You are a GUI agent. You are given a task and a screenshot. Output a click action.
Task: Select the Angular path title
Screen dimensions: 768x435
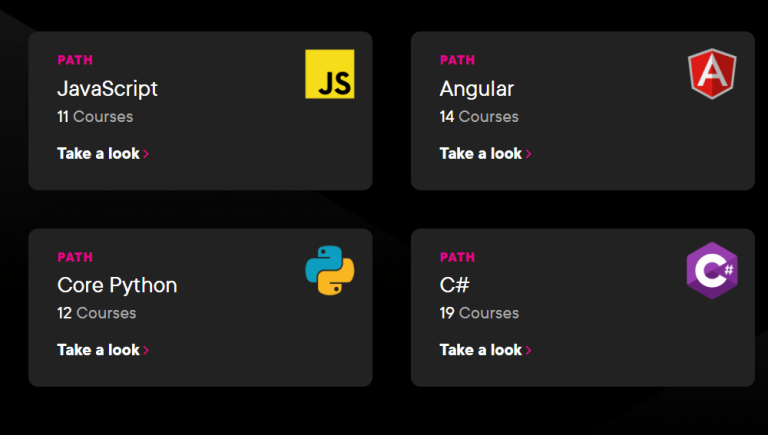click(x=476, y=88)
